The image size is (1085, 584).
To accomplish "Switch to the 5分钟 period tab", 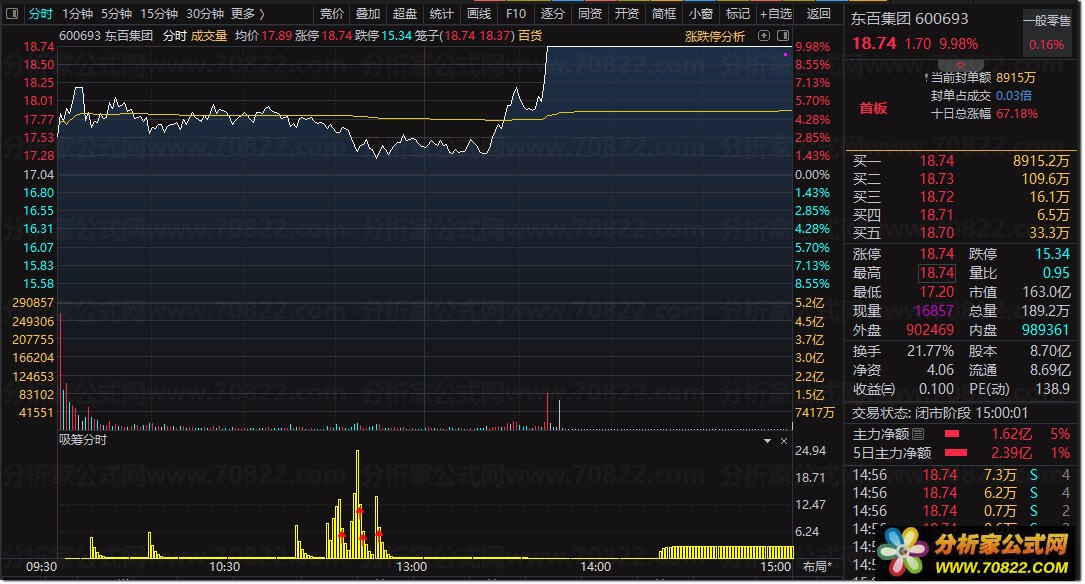I will coord(116,14).
